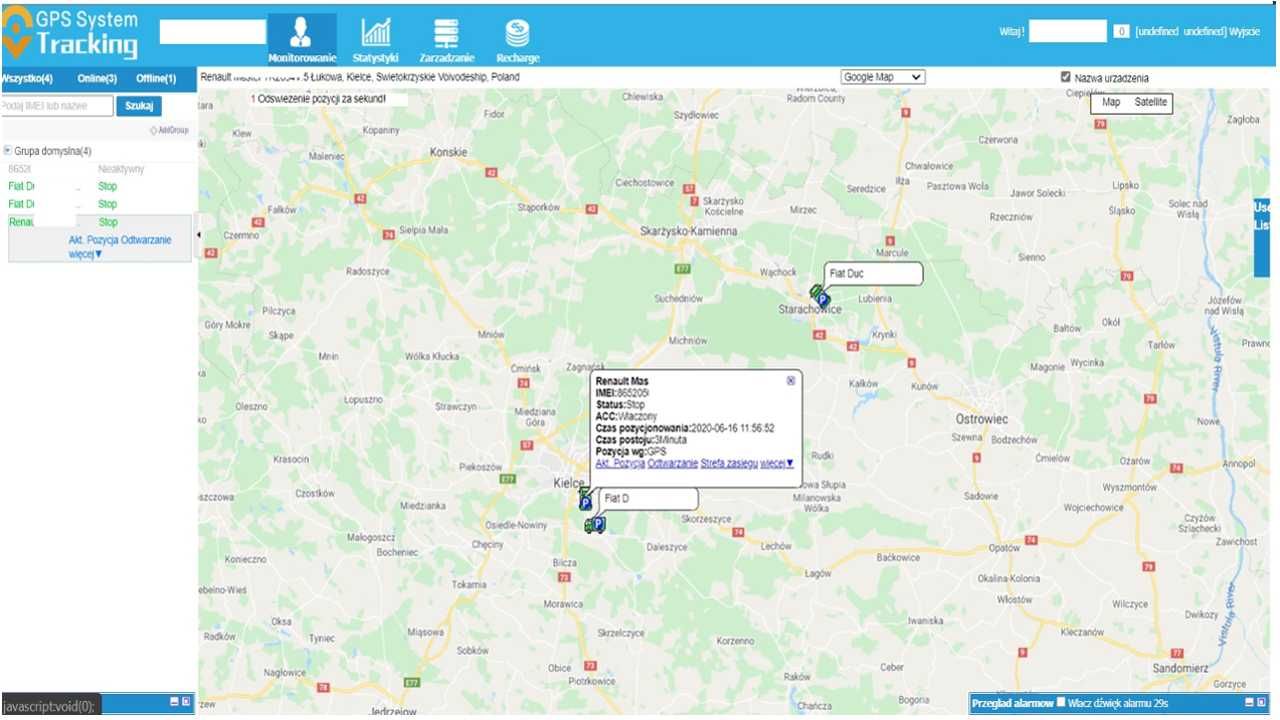The height and width of the screenshot is (720, 1280).
Task: Close the Renault Mas info popup
Action: (790, 380)
